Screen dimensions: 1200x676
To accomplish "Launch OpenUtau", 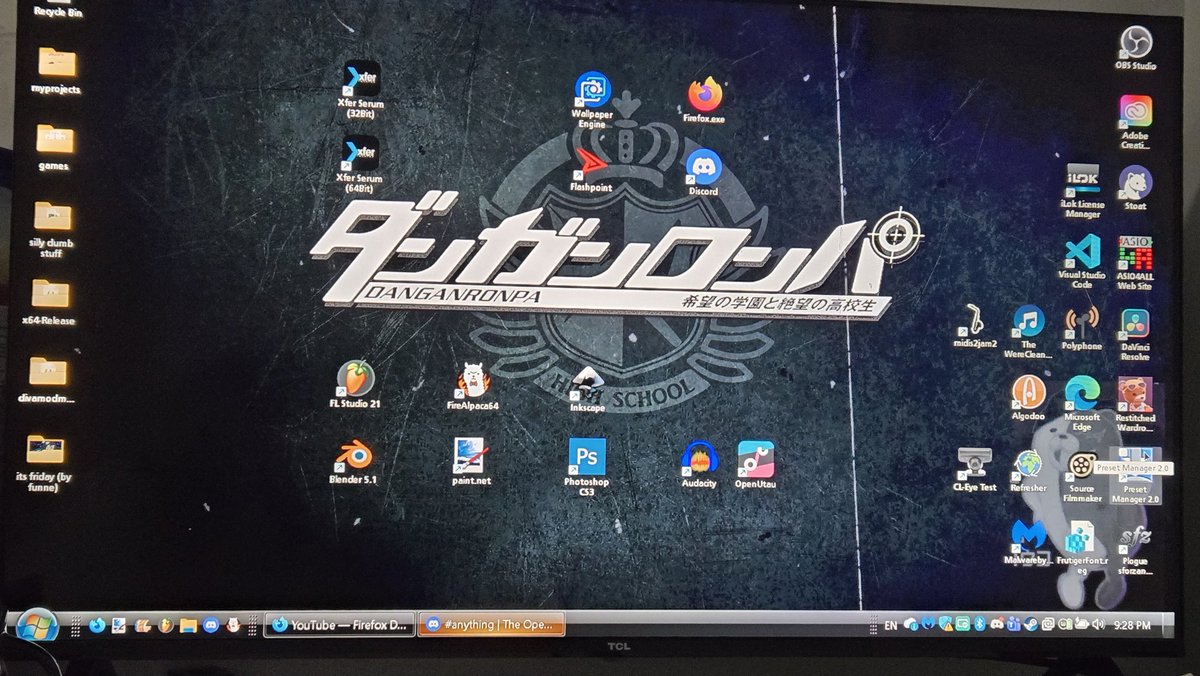I will click(755, 465).
